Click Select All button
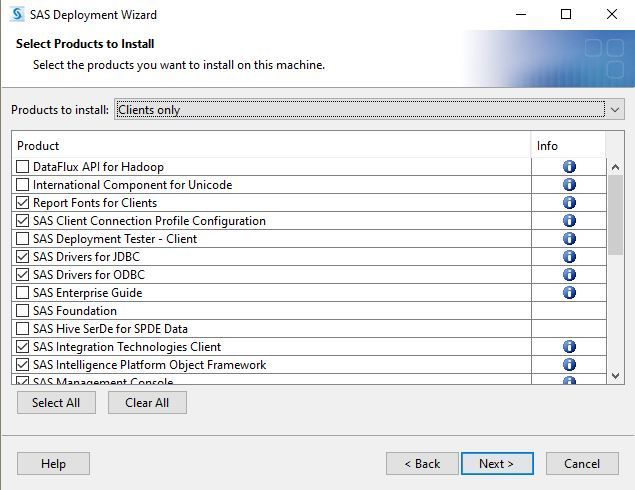This screenshot has height=490, width=635. 56,403
